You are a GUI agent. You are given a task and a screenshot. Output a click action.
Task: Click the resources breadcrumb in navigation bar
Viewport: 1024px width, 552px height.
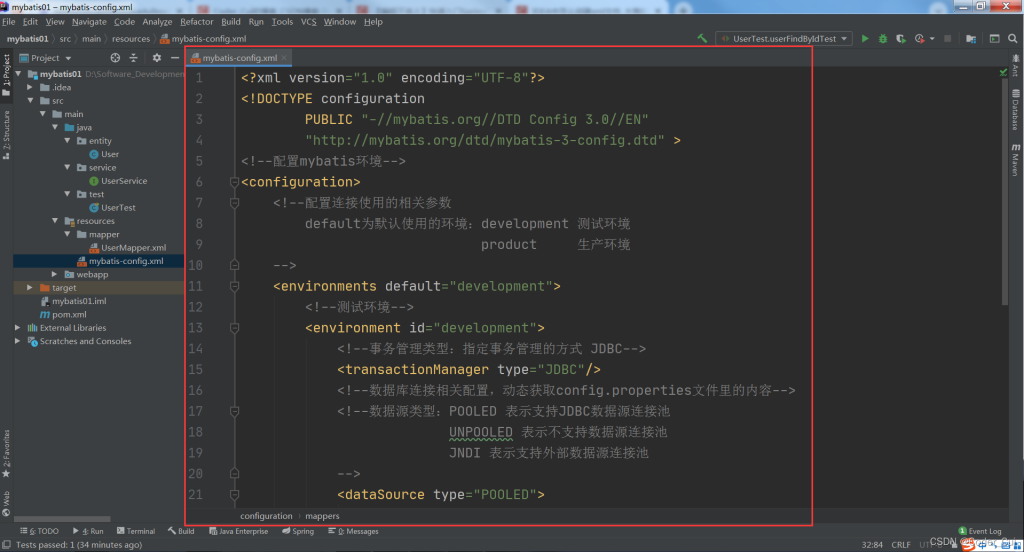click(x=131, y=39)
